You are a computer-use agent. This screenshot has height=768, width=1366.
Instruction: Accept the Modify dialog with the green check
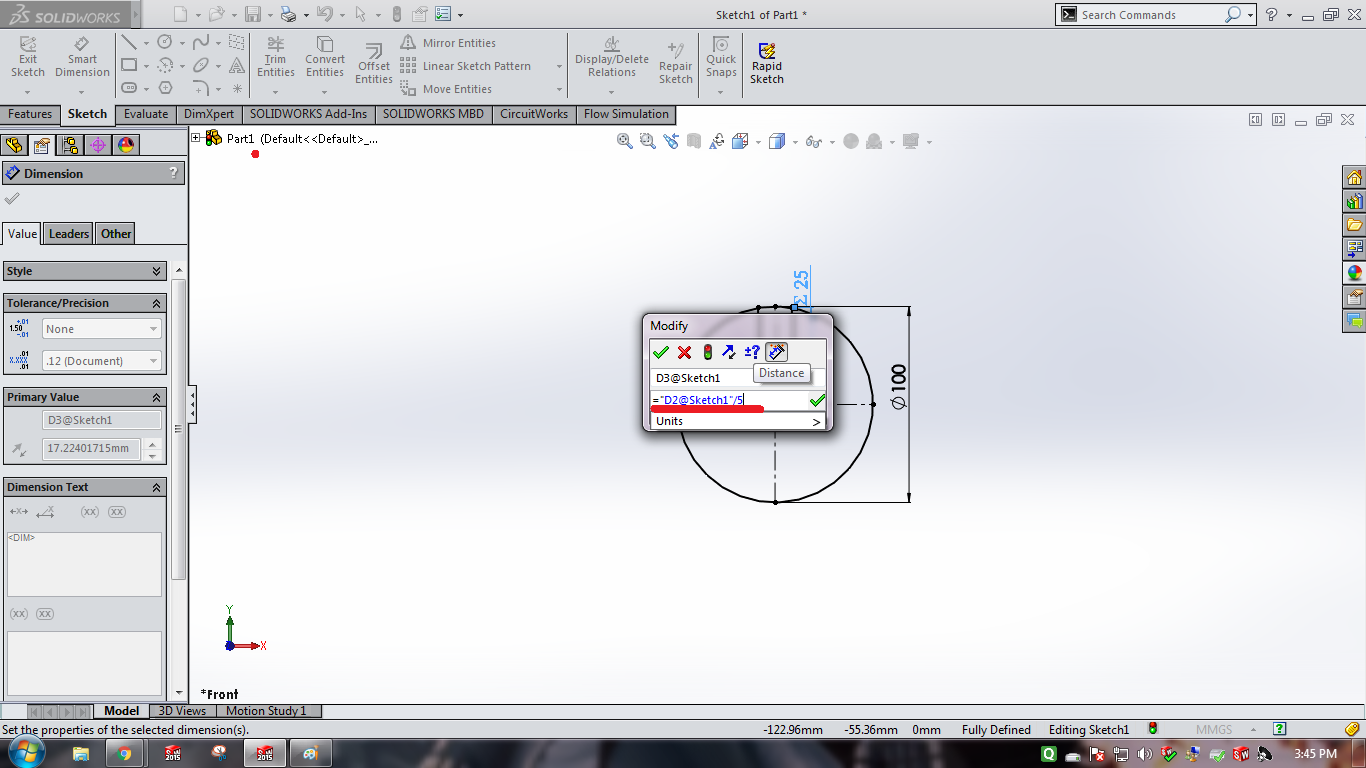660,352
